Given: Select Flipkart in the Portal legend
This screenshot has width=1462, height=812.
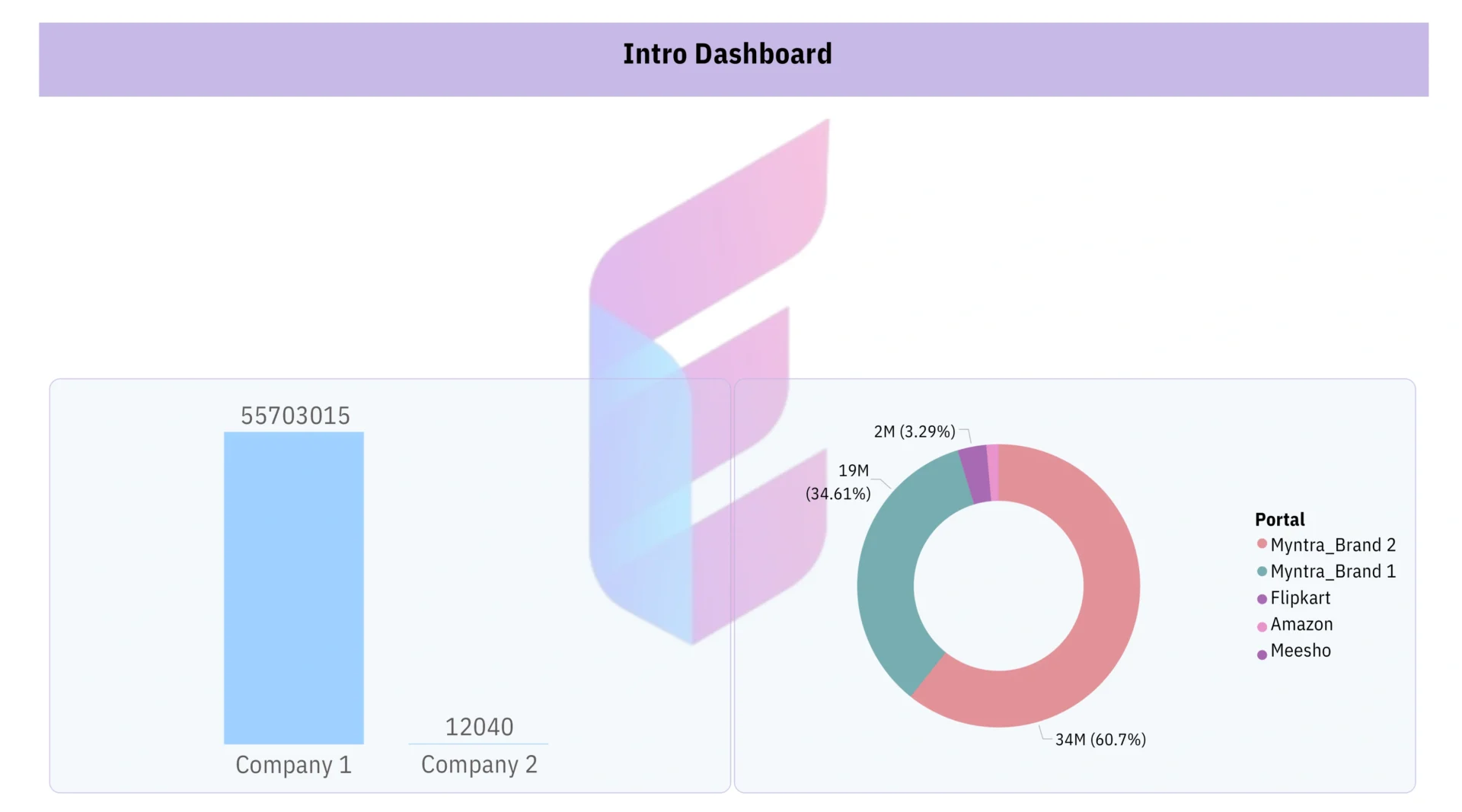Looking at the screenshot, I should tap(1300, 598).
